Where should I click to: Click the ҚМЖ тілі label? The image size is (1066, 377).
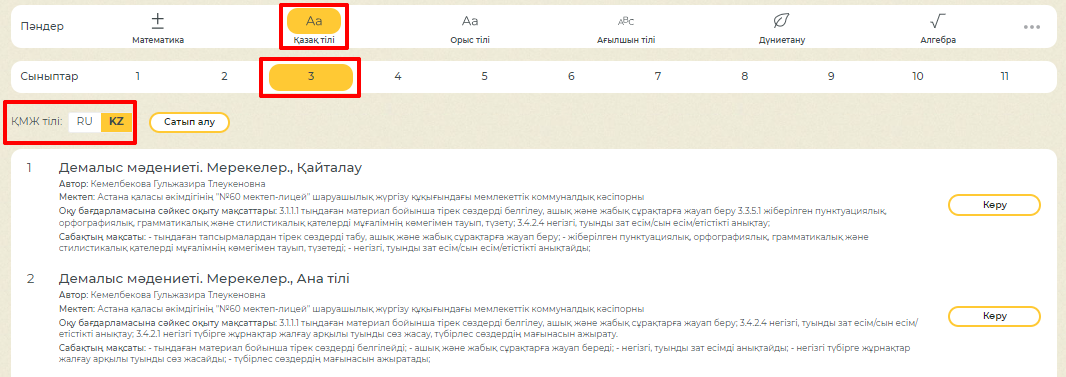click(37, 122)
